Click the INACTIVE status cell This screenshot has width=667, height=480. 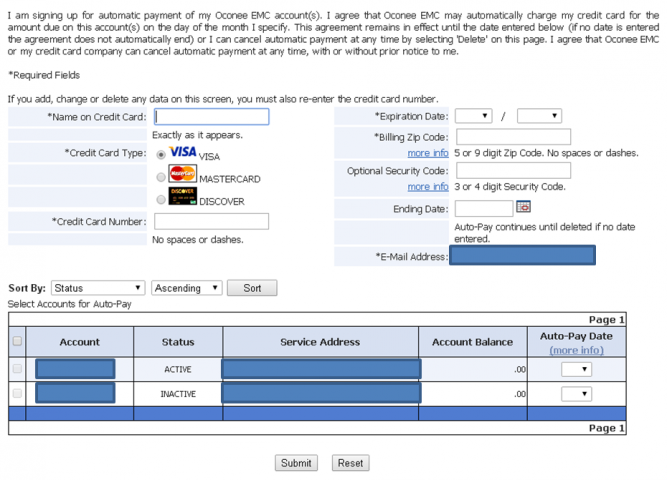coord(178,394)
